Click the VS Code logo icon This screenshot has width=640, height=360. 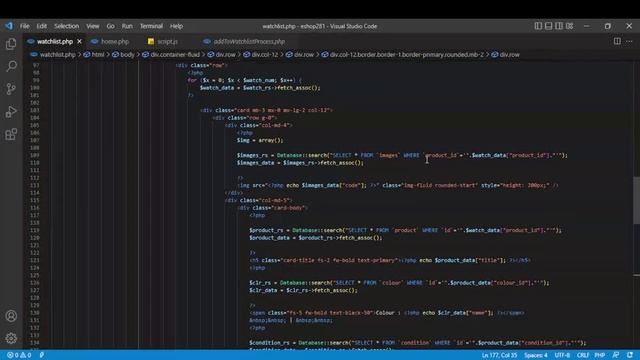coord(9,26)
